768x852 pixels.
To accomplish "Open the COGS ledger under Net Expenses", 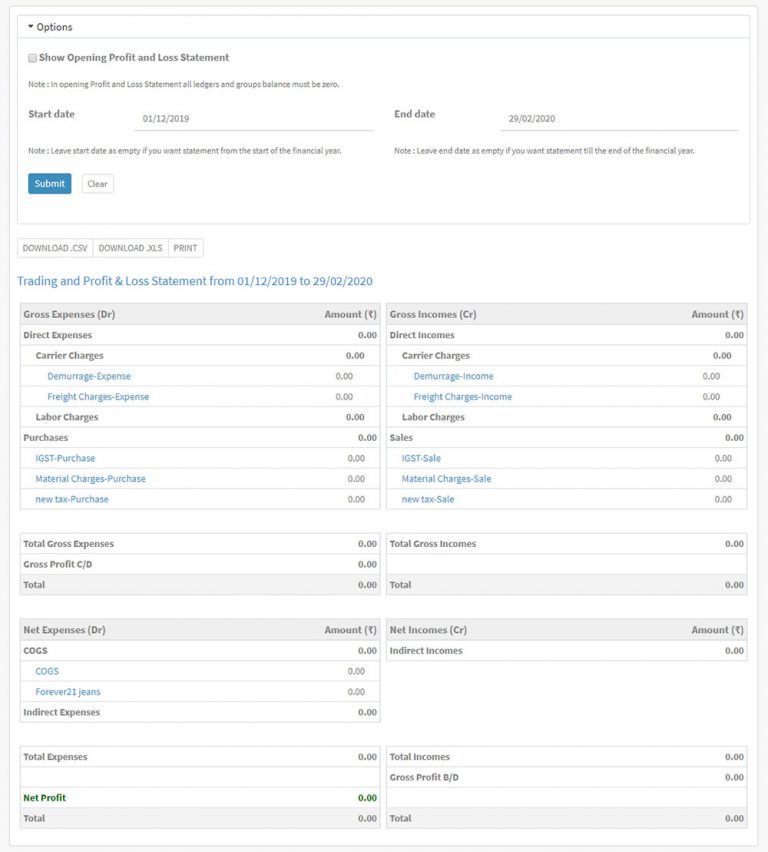I will click(46, 671).
